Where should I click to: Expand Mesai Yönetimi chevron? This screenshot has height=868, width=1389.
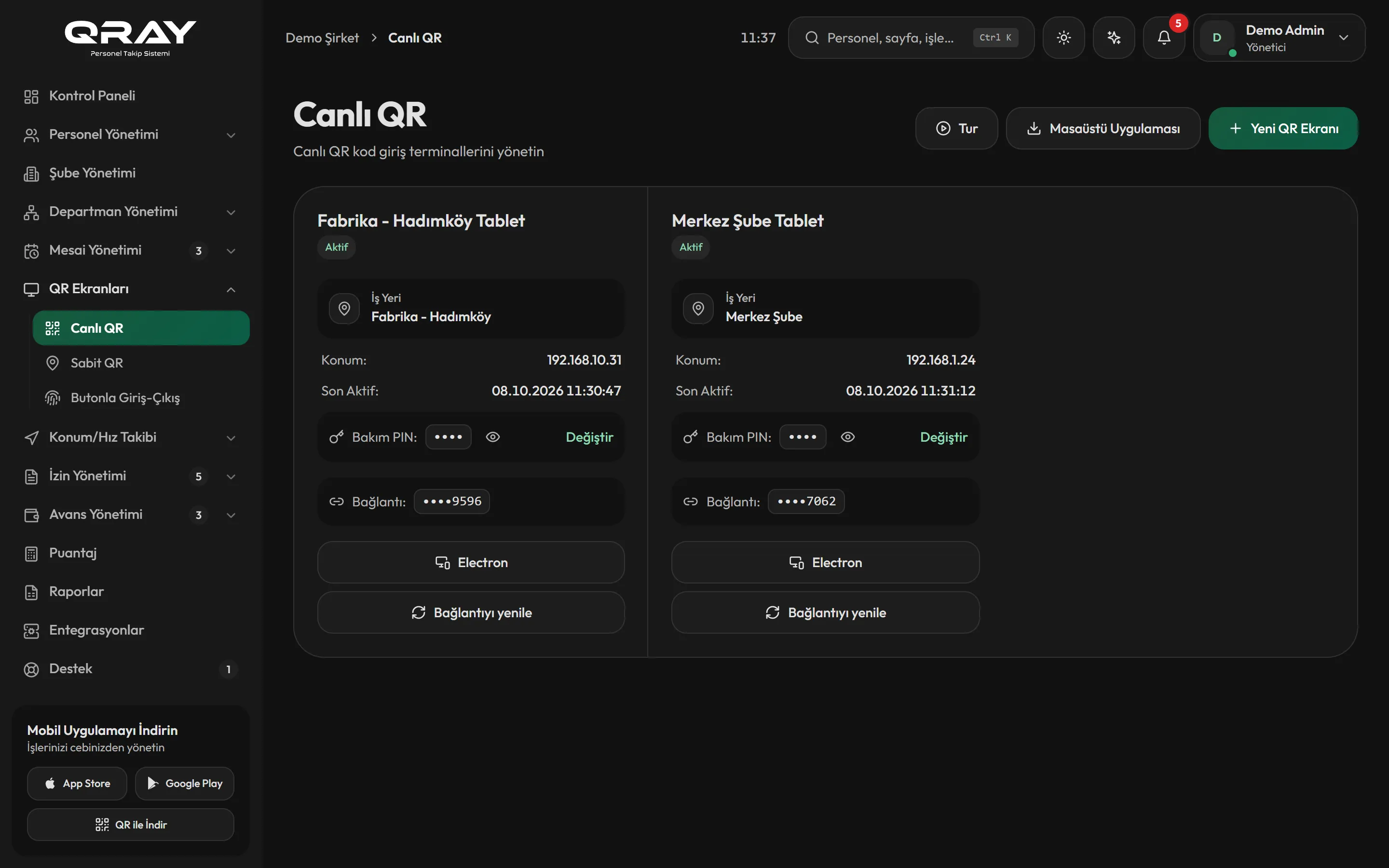point(231,251)
